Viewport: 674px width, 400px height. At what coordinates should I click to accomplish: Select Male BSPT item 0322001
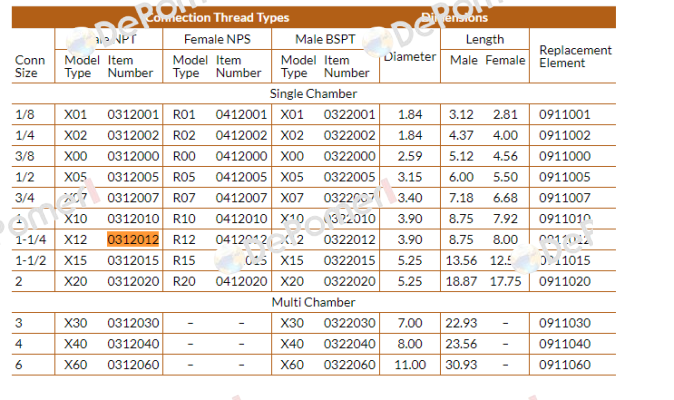pyautogui.click(x=349, y=115)
